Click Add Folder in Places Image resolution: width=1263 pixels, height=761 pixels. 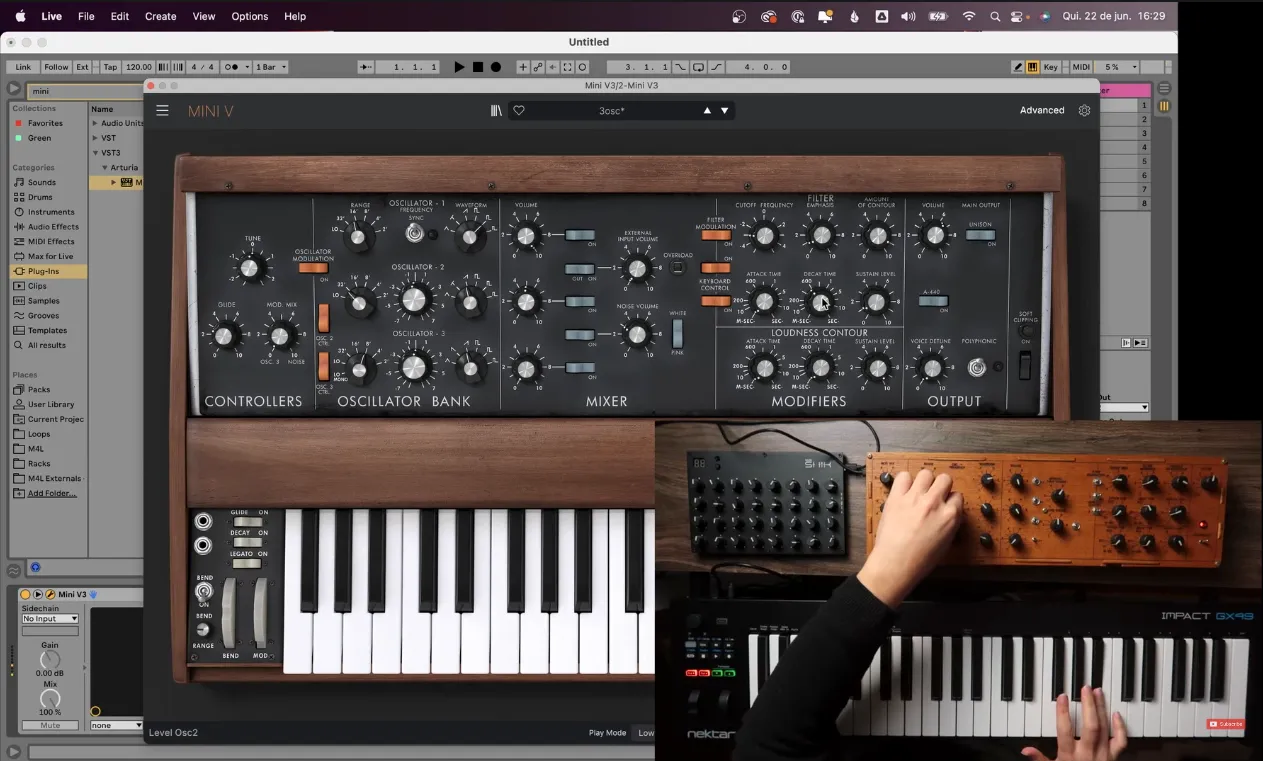coord(51,493)
